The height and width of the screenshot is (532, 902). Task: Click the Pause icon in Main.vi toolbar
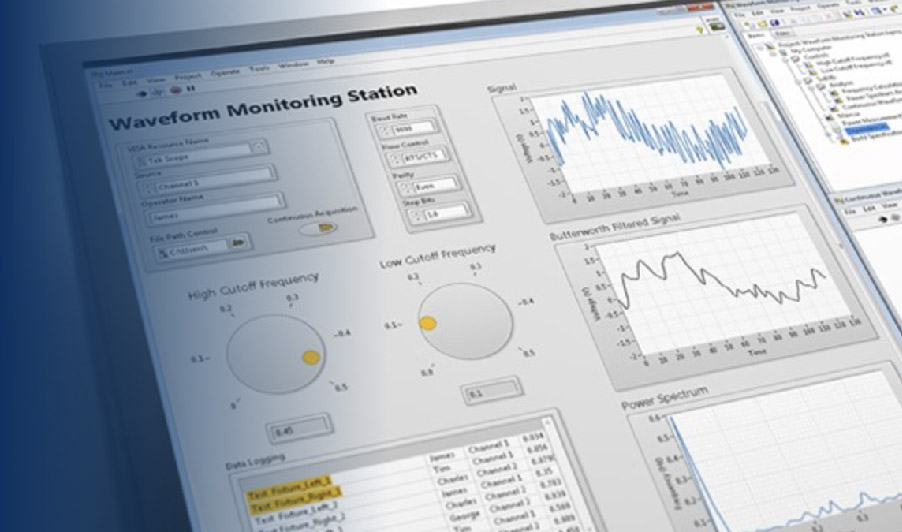tap(191, 89)
